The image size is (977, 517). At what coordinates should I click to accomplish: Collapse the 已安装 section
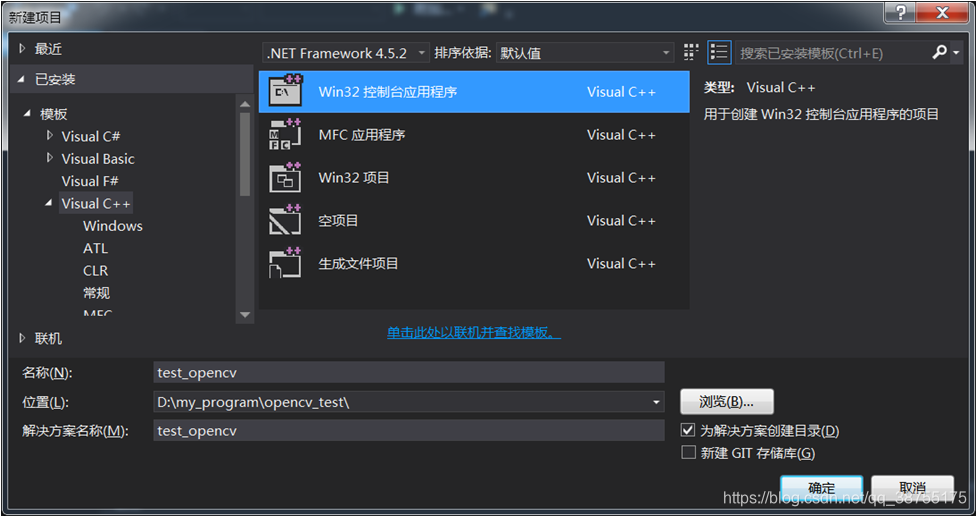tap(22, 79)
